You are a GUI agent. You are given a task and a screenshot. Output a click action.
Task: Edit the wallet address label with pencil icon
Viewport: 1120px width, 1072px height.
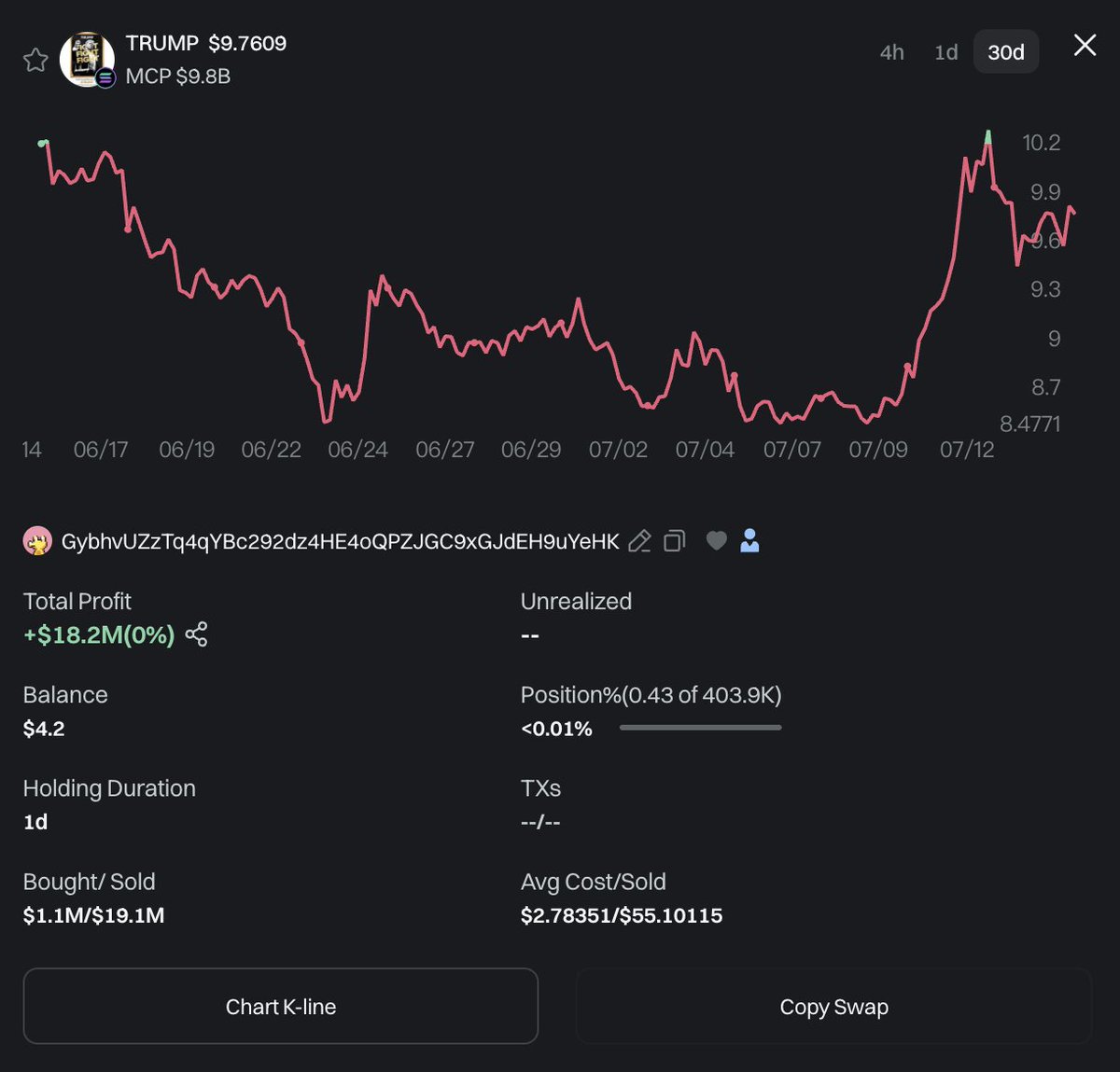(639, 541)
